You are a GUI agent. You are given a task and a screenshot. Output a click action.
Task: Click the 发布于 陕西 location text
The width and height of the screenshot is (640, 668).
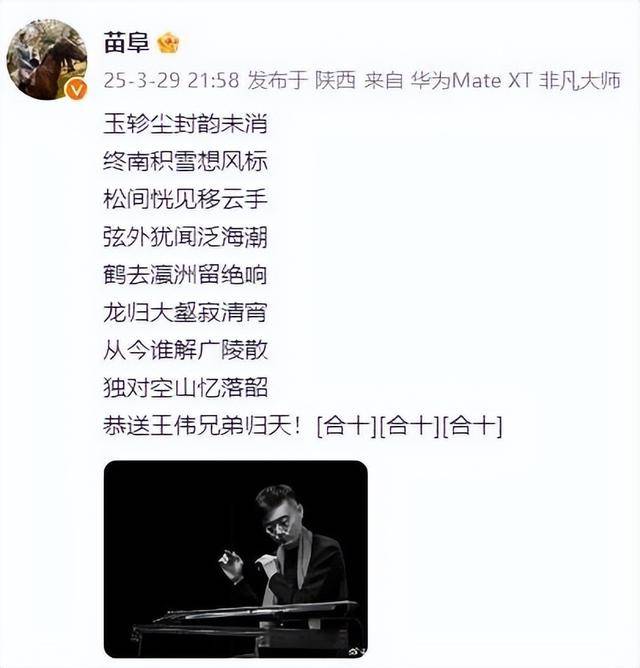click(x=302, y=81)
